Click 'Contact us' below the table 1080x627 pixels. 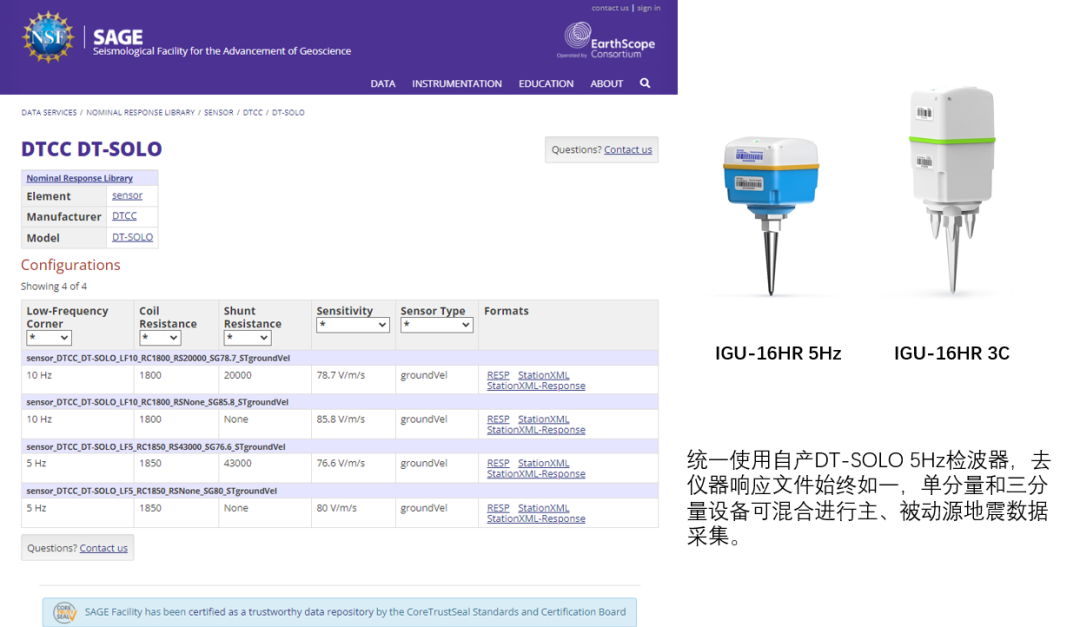[x=103, y=548]
